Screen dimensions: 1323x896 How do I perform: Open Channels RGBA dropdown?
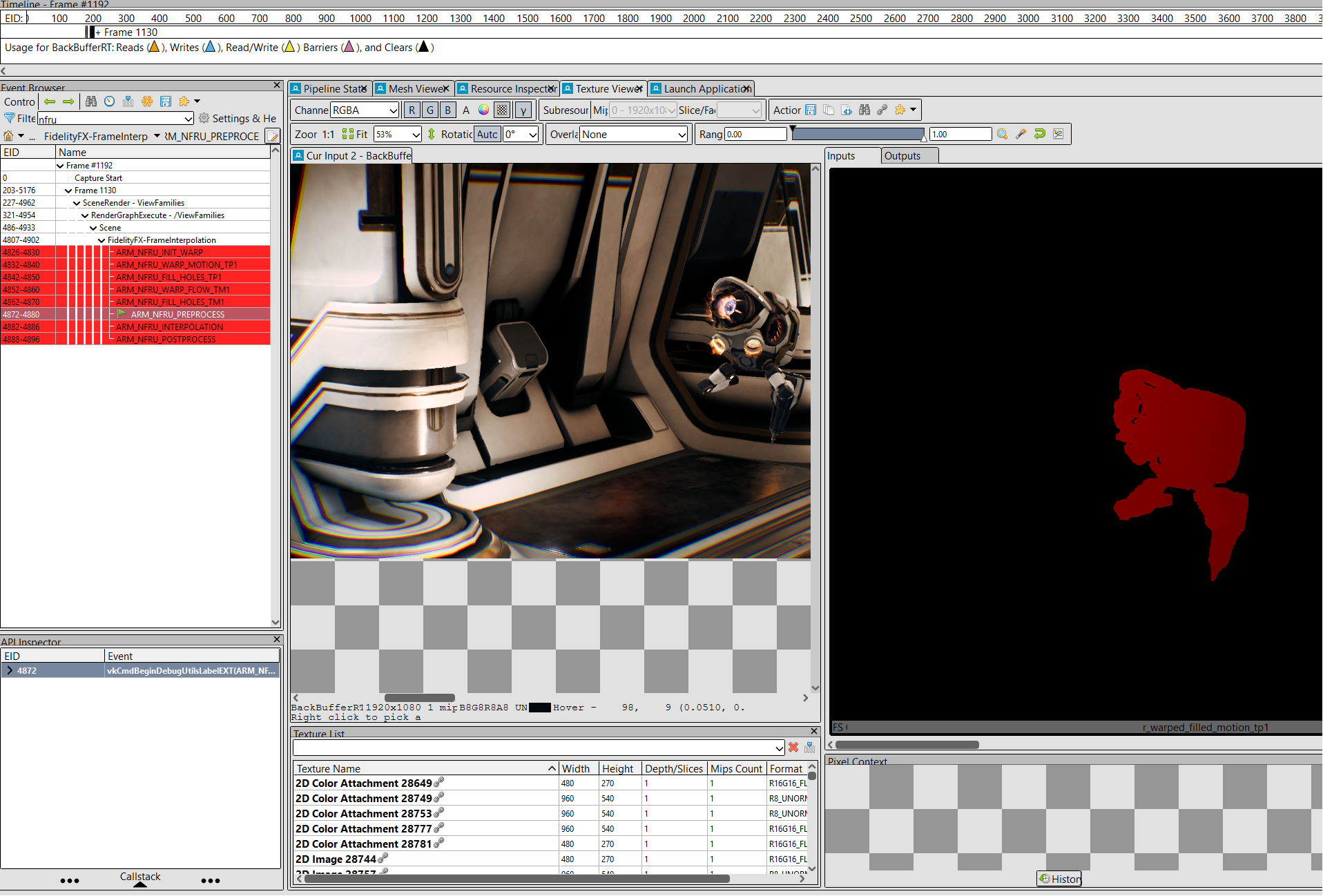(x=365, y=110)
